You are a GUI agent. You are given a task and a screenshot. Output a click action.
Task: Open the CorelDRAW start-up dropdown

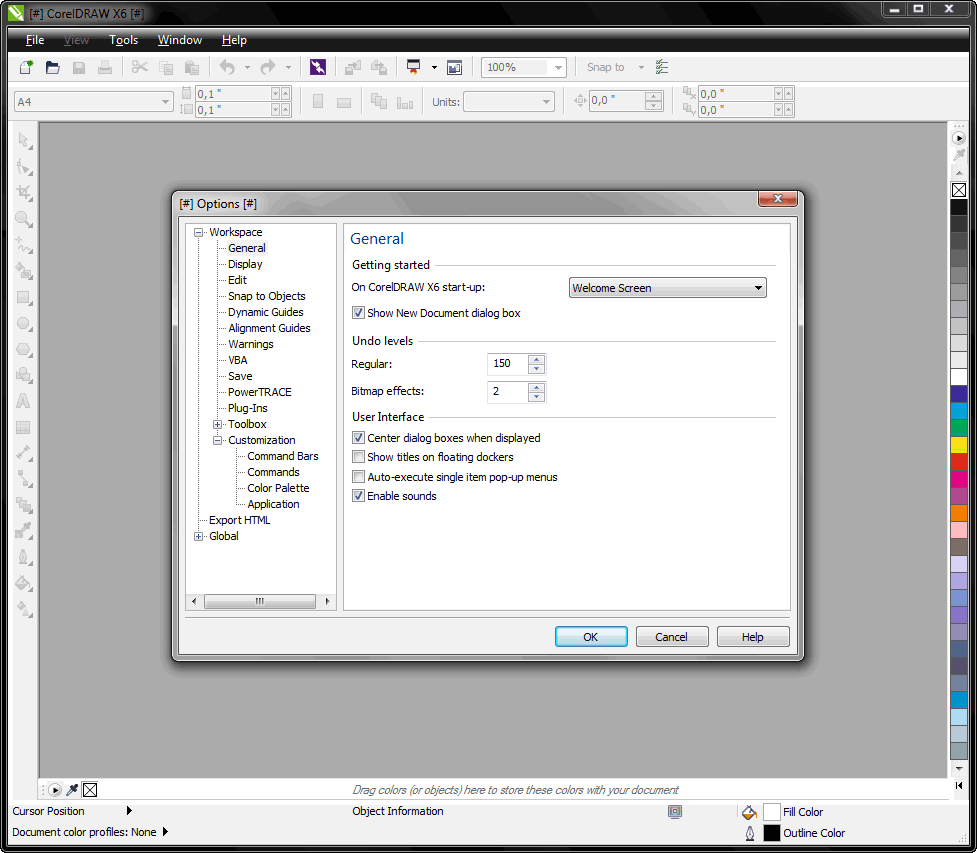[667, 288]
